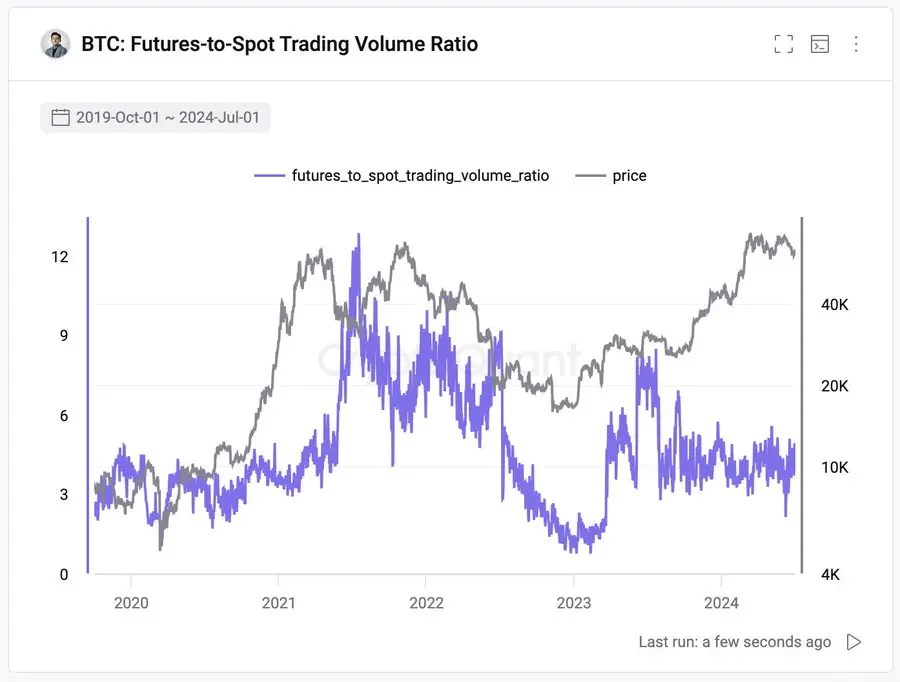Viewport: 900px width, 682px height.
Task: Select the gray price legend marker
Action: click(592, 175)
